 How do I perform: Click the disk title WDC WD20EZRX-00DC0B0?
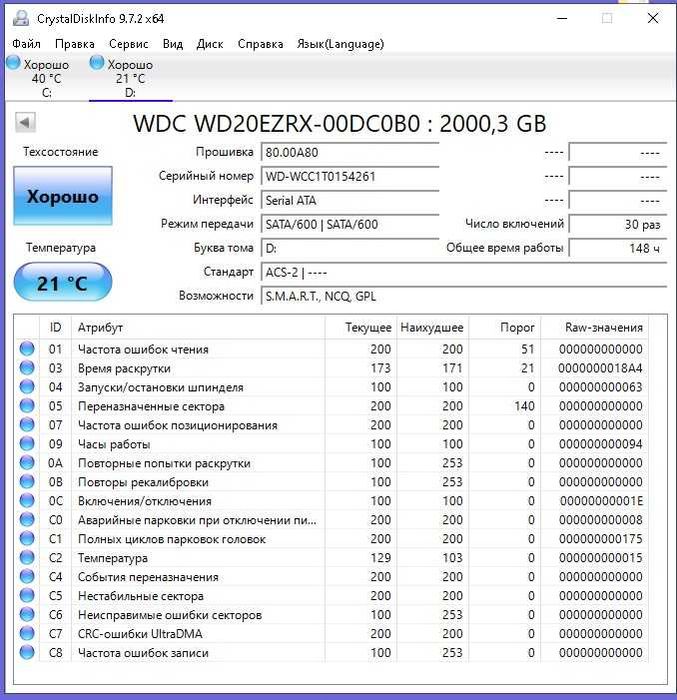(x=276, y=123)
